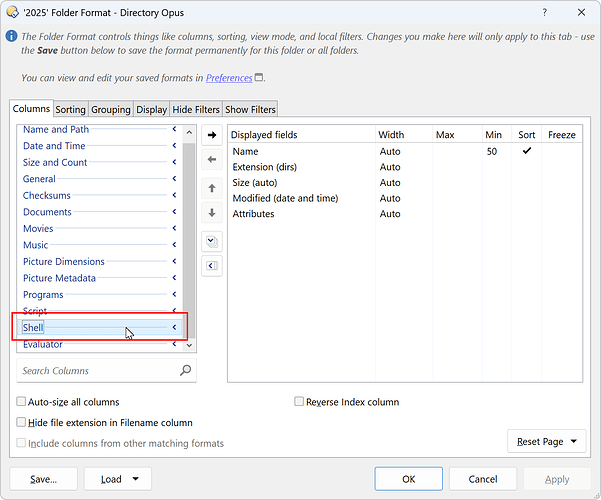Viewport: 601px width, 500px height.
Task: Select the Name displayed field row
Action: [405, 151]
